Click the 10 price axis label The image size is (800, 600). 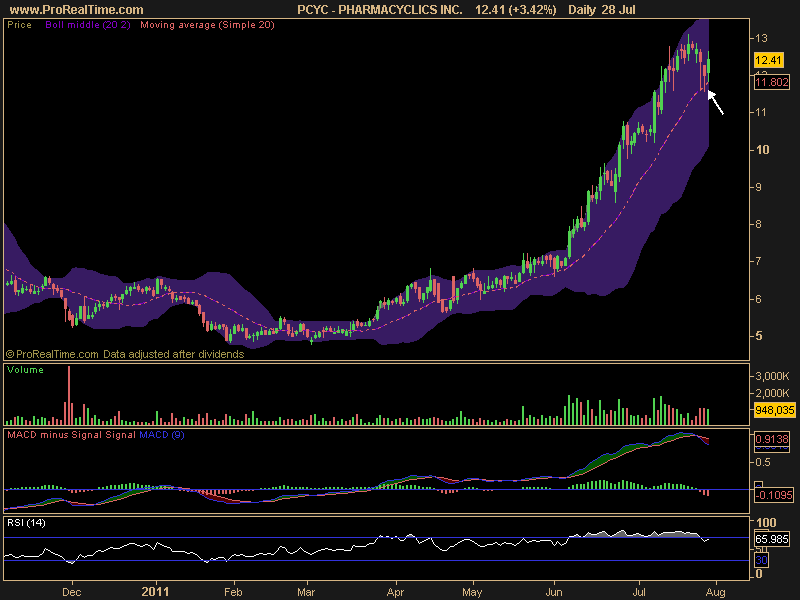(x=762, y=149)
